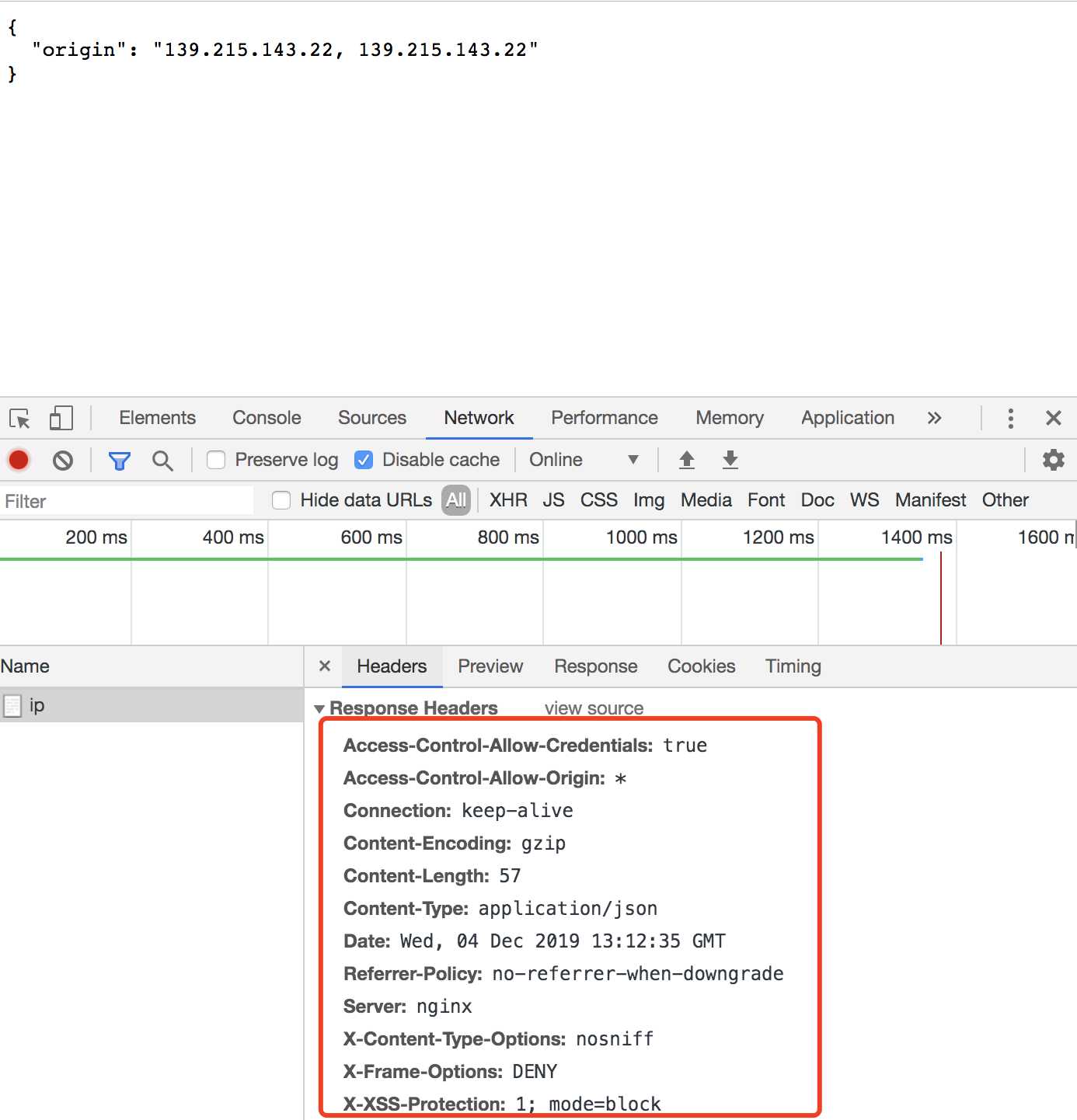Open network settings gear icon
Image resolution: width=1077 pixels, height=1120 pixels.
(x=1053, y=460)
